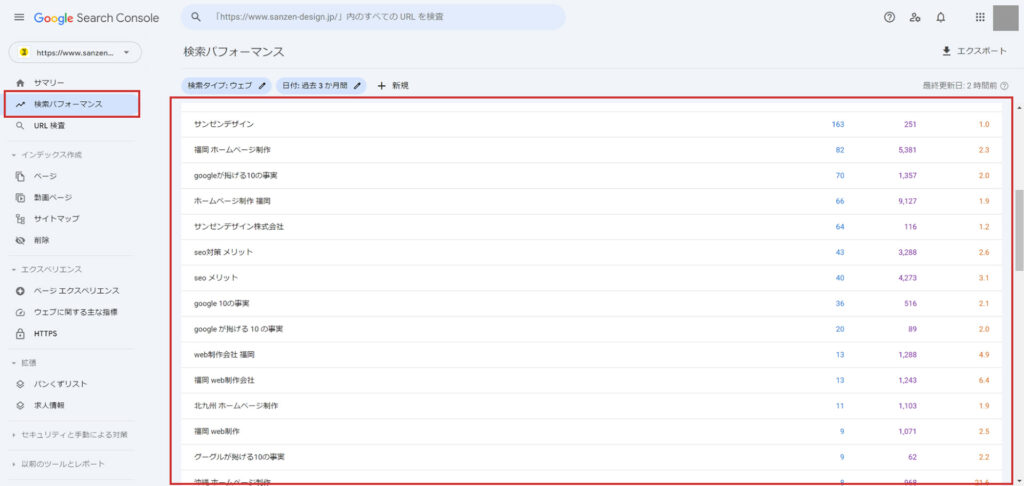The width and height of the screenshot is (1024, 486).
Task: Open 求人情報 report
Action: (x=49, y=406)
